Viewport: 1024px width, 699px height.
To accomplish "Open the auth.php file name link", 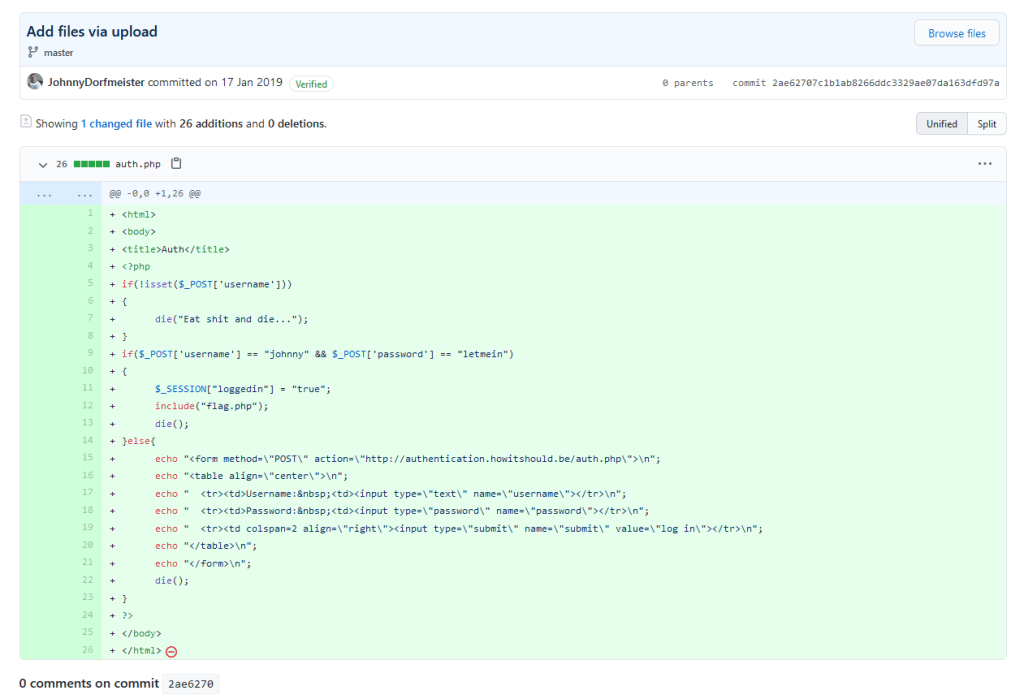I will point(137,164).
